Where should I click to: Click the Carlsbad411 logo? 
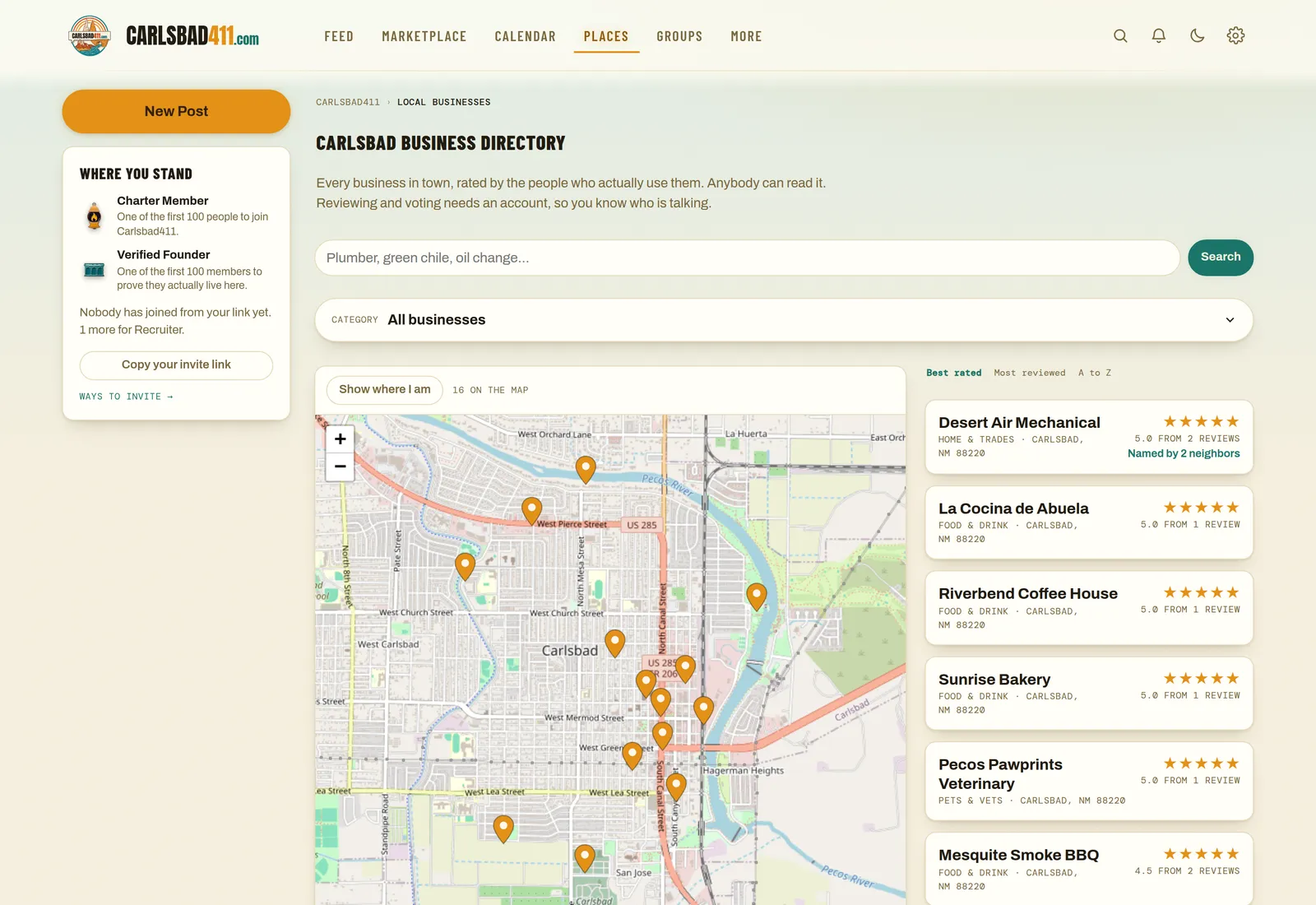coord(164,36)
